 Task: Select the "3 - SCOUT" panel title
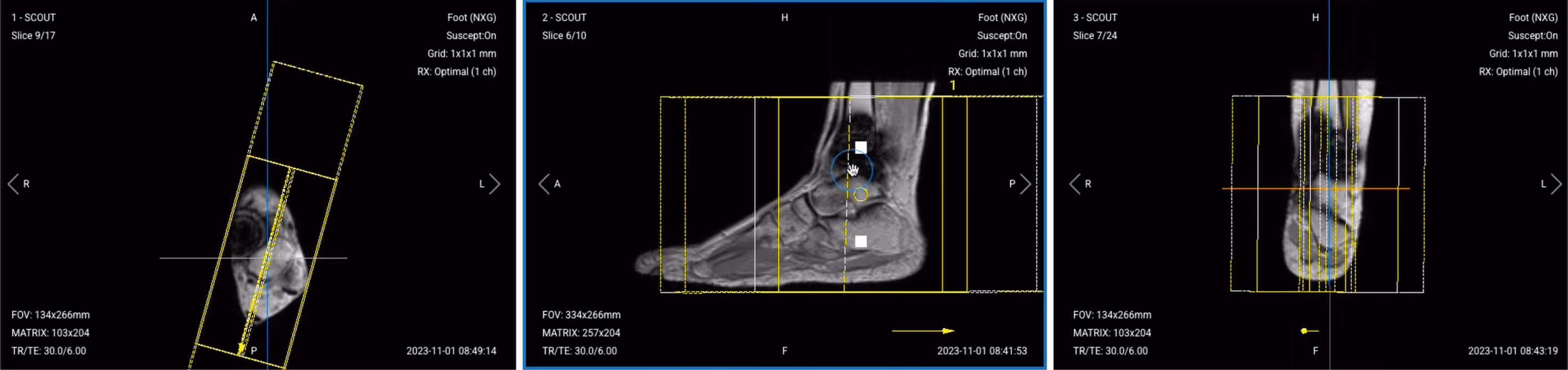[1095, 18]
